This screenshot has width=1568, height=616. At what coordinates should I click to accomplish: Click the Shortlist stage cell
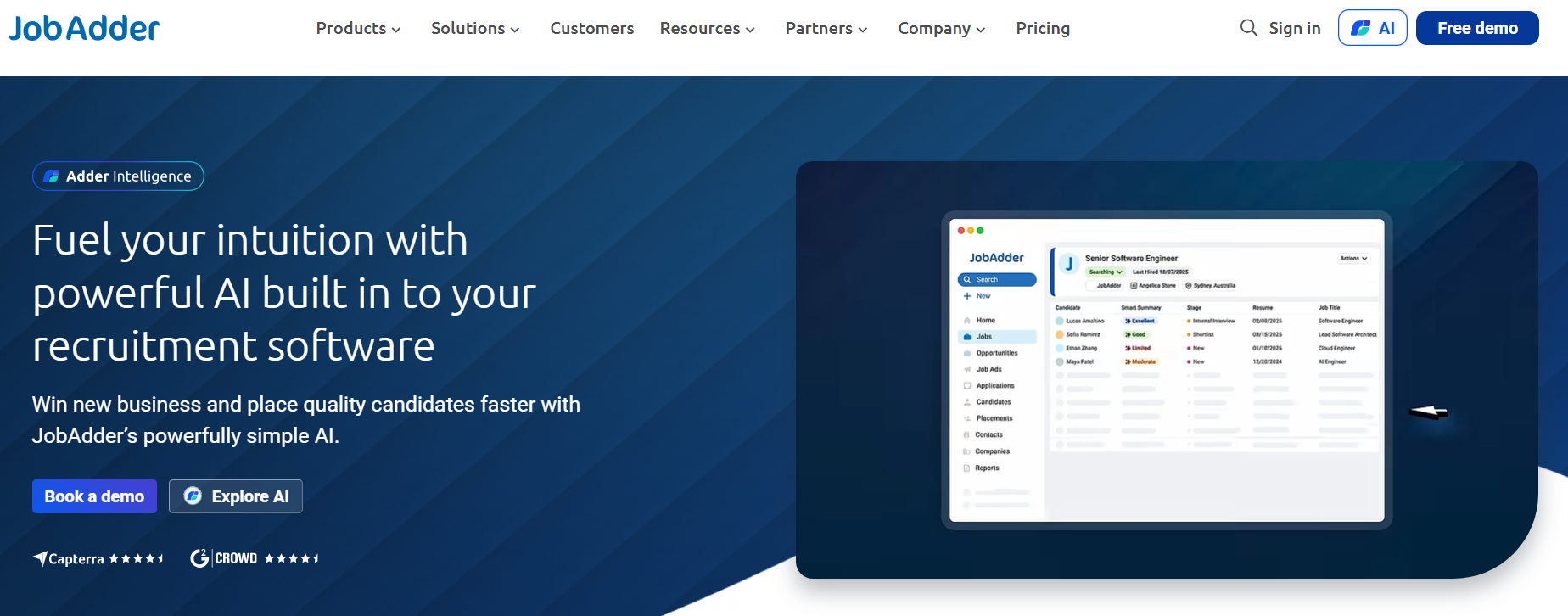click(x=1201, y=335)
